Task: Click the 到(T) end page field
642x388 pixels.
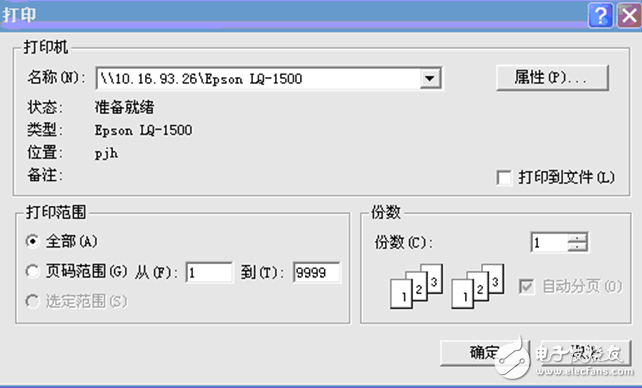Action: tap(316, 272)
